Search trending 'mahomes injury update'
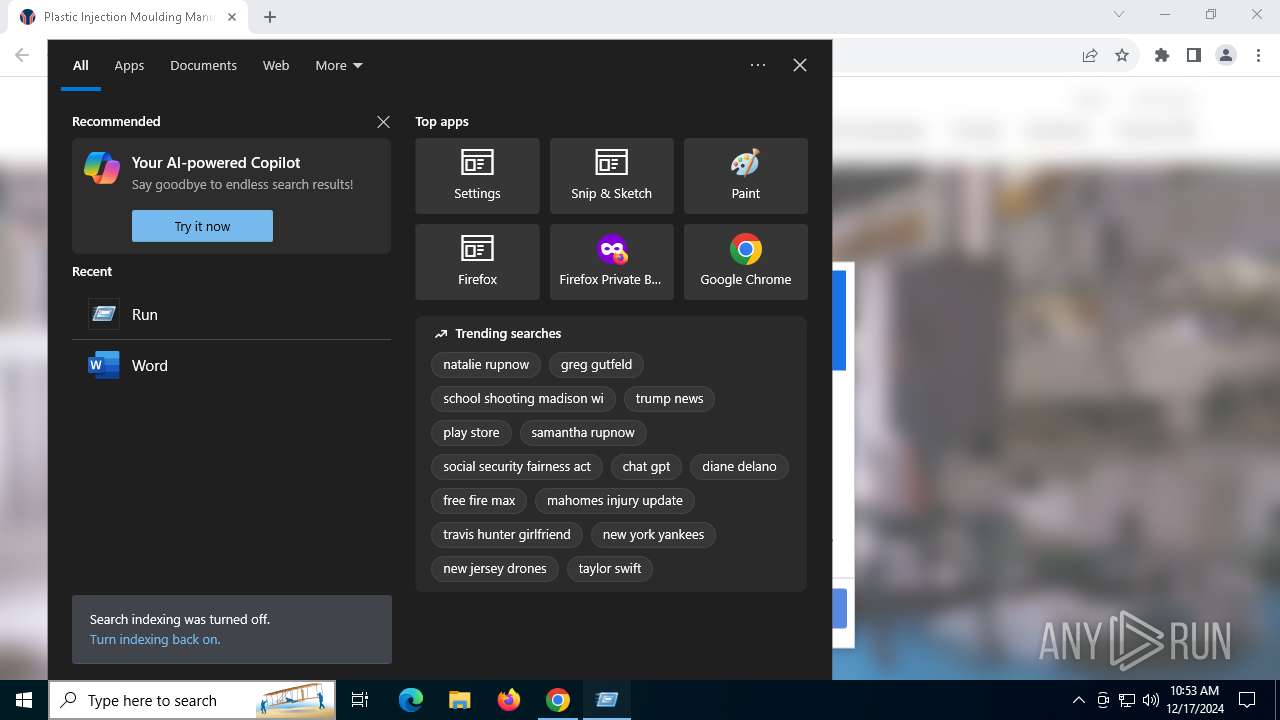This screenshot has height=720, width=1280. coord(615,501)
